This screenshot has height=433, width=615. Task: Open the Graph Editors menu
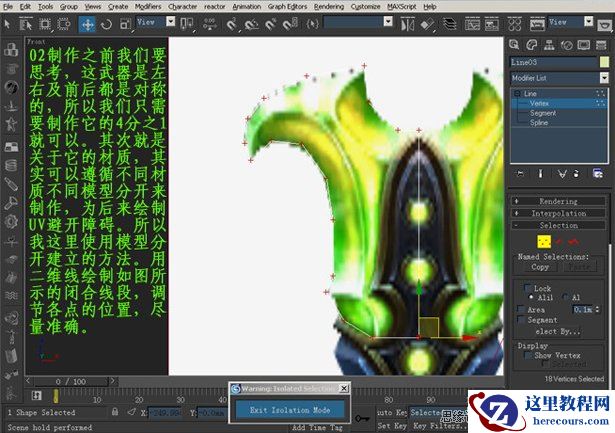click(287, 6)
